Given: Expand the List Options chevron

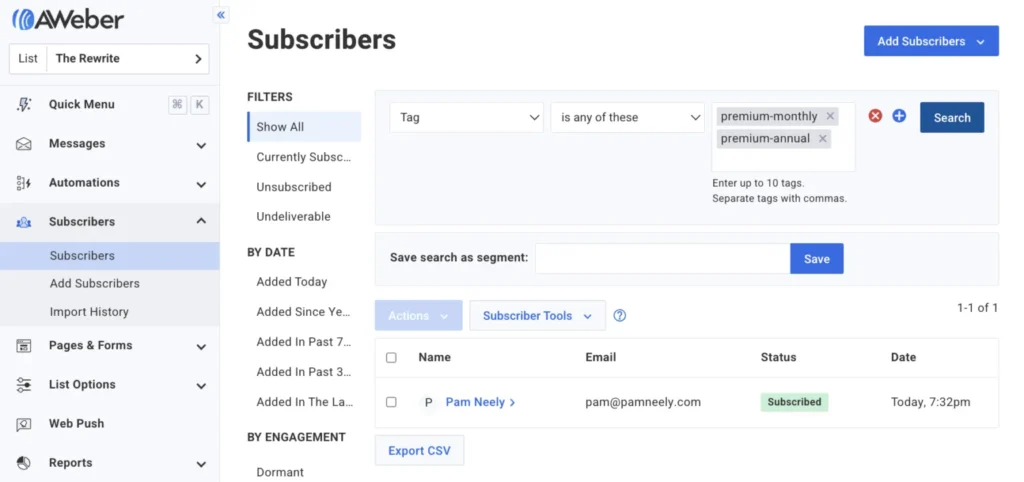Looking at the screenshot, I should tap(201, 386).
